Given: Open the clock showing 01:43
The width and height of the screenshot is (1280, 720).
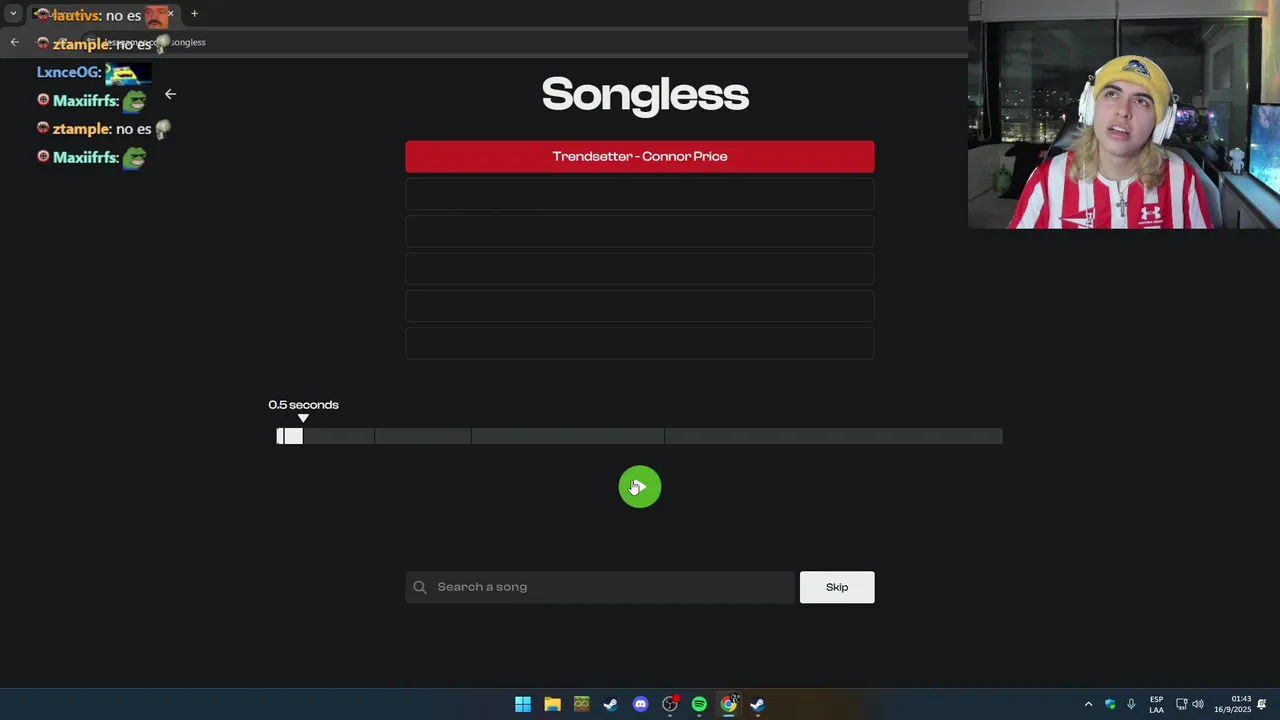Looking at the screenshot, I should point(1233,704).
